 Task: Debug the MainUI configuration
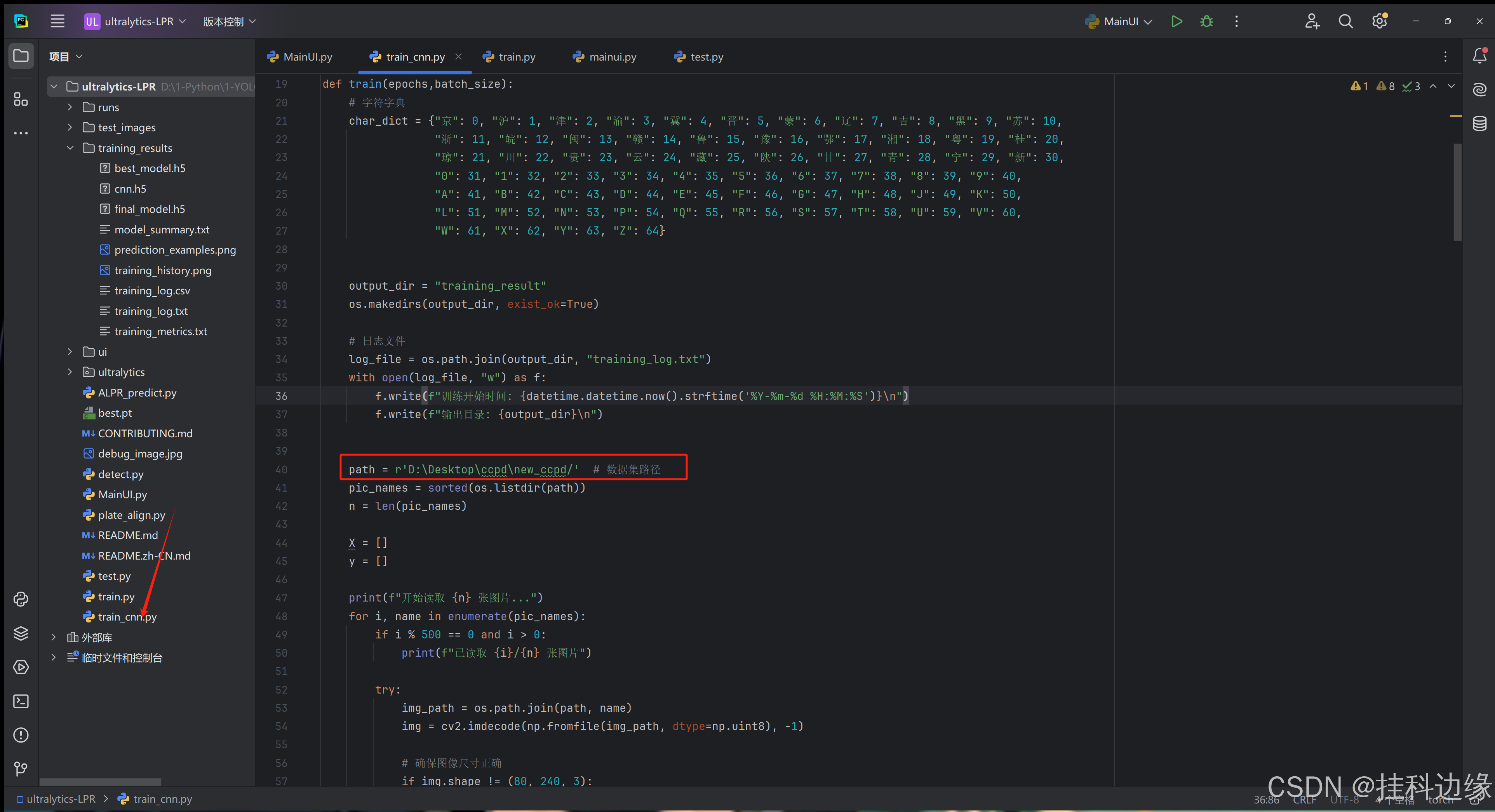pos(1206,21)
